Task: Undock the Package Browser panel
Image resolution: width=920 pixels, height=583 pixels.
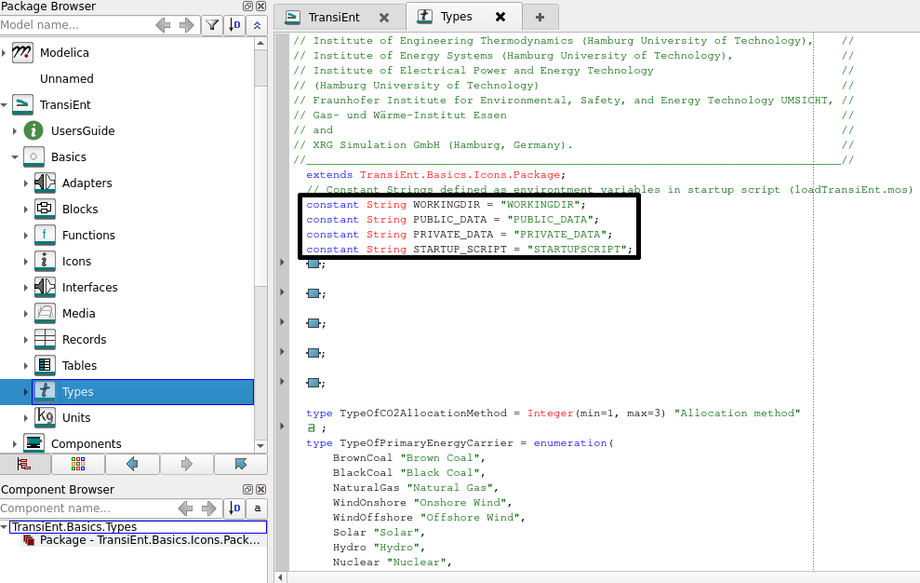Action: (248, 6)
